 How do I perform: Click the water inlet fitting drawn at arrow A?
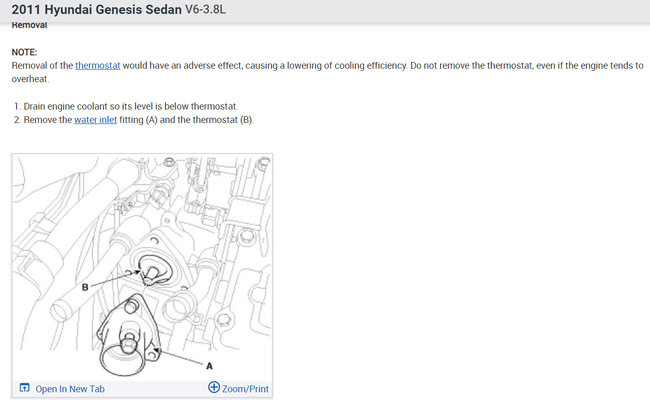click(x=126, y=336)
